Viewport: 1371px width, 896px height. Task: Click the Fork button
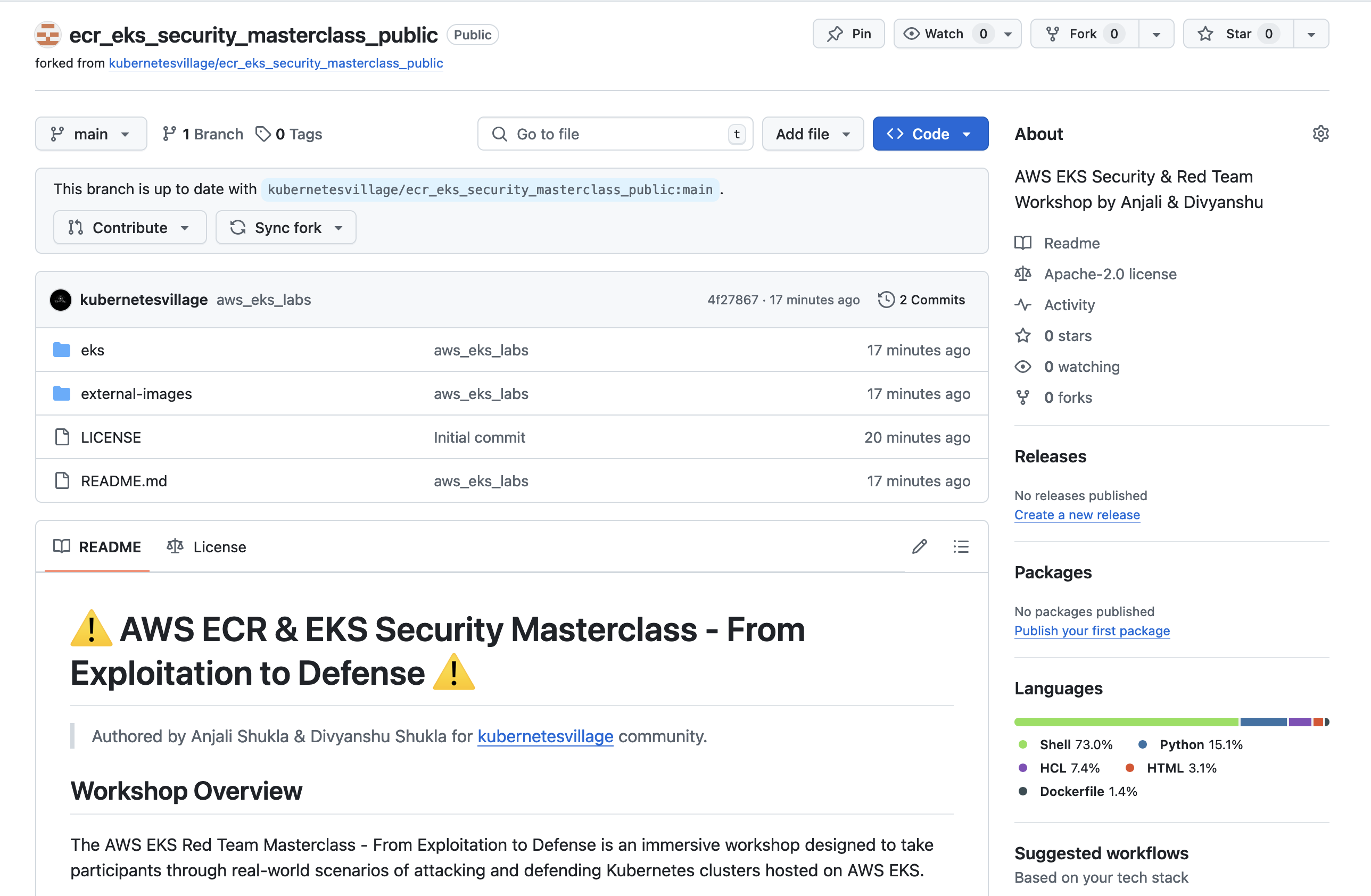point(1085,34)
